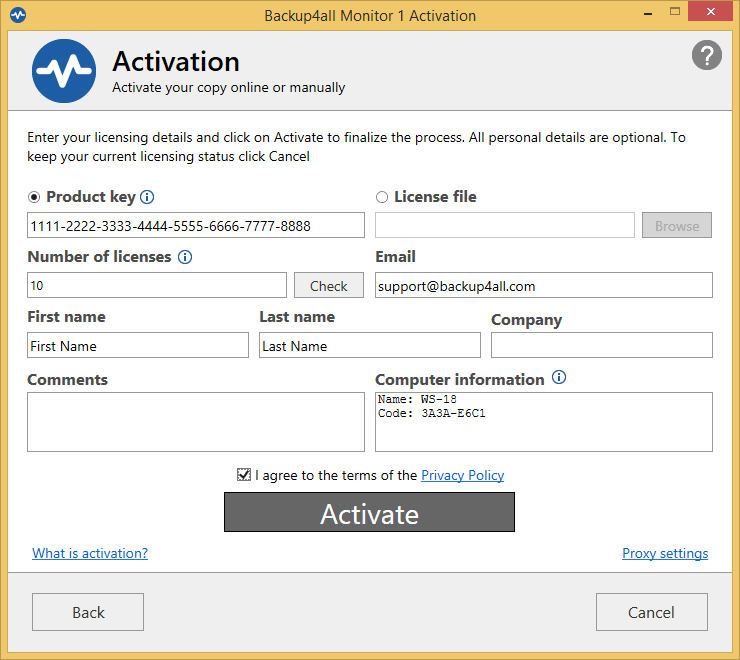
Task: Click the Product key info icon
Action: pos(147,197)
